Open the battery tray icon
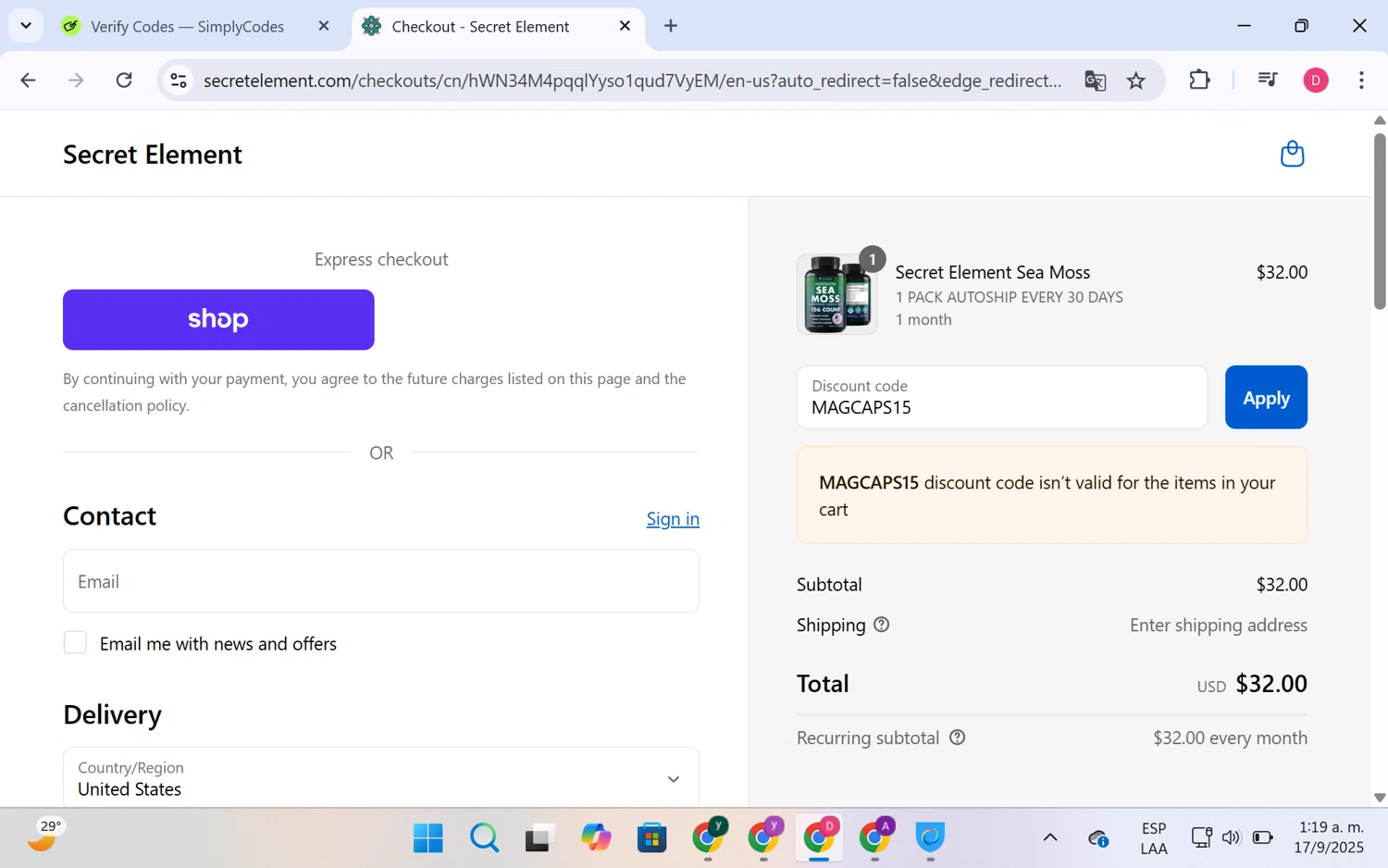This screenshot has width=1388, height=868. (x=1262, y=837)
